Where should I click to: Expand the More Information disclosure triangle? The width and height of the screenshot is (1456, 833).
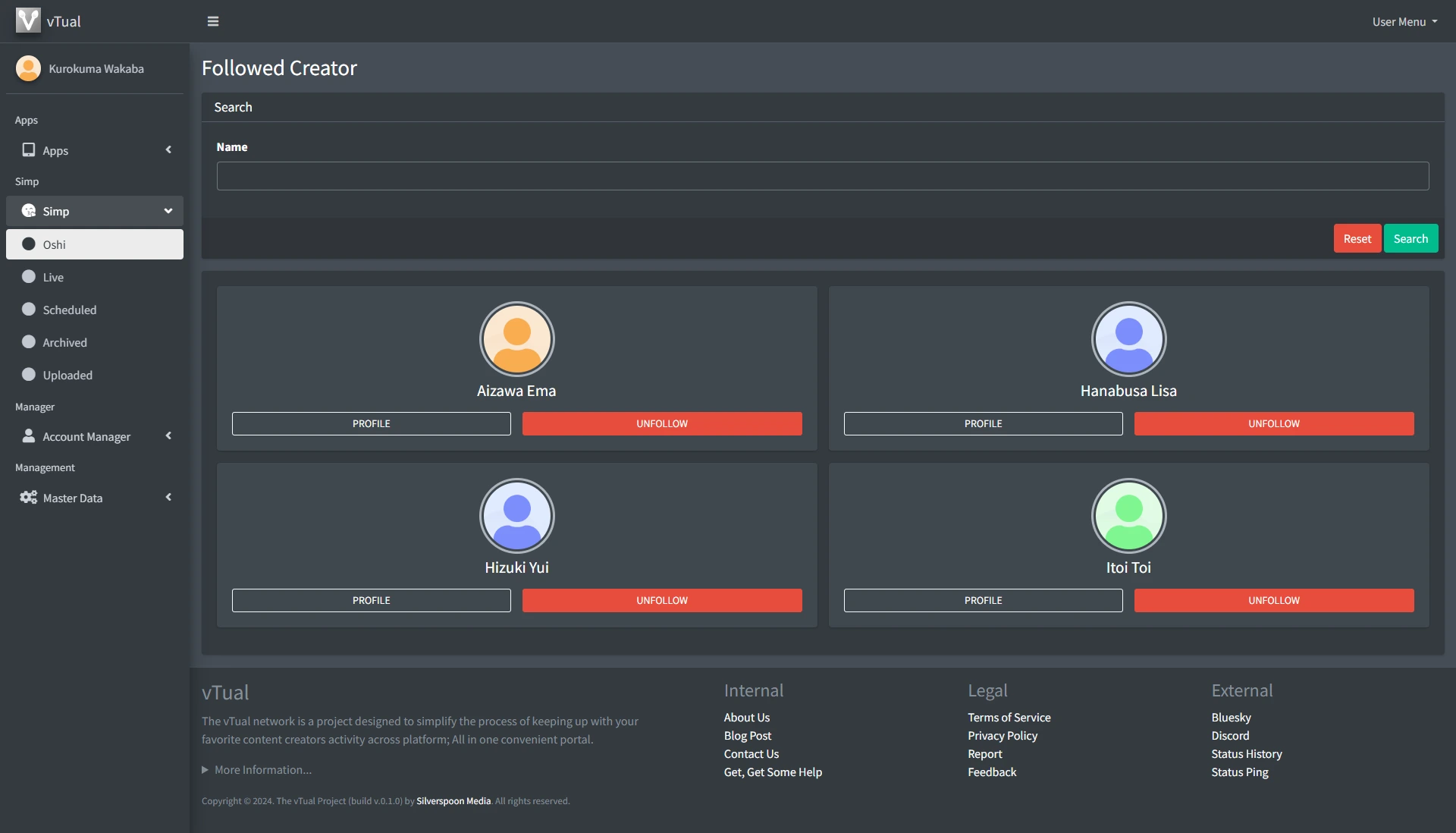coord(205,770)
